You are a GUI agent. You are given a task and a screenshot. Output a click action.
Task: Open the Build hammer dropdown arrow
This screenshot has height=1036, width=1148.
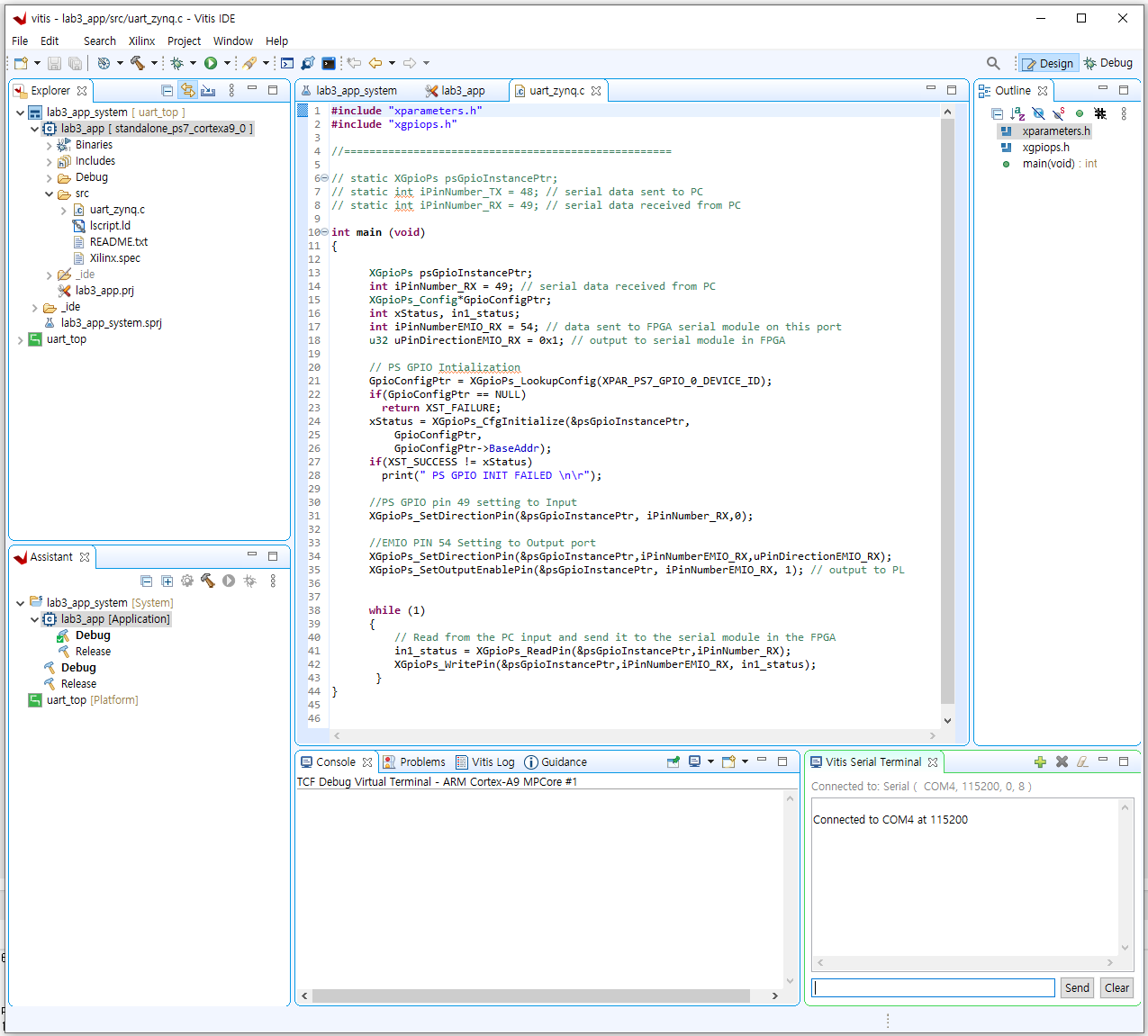(x=154, y=63)
